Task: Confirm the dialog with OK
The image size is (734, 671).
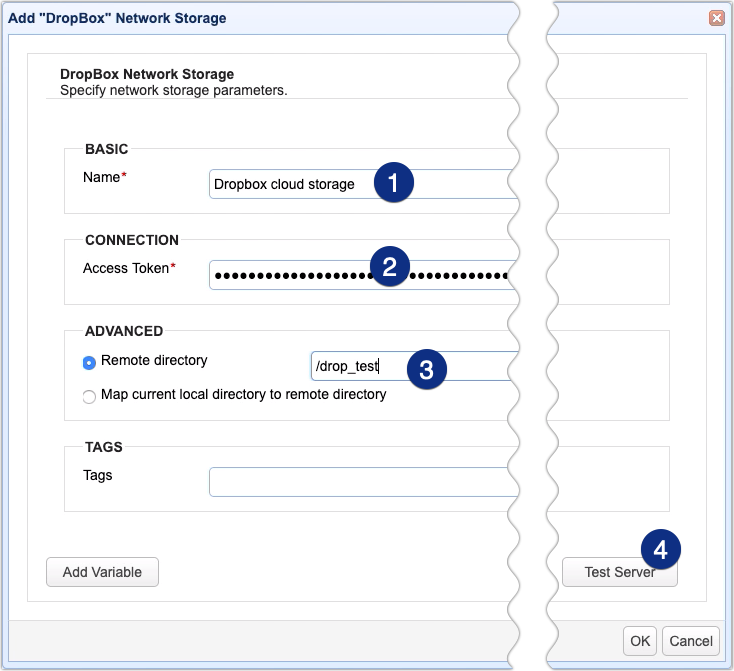Action: click(639, 641)
